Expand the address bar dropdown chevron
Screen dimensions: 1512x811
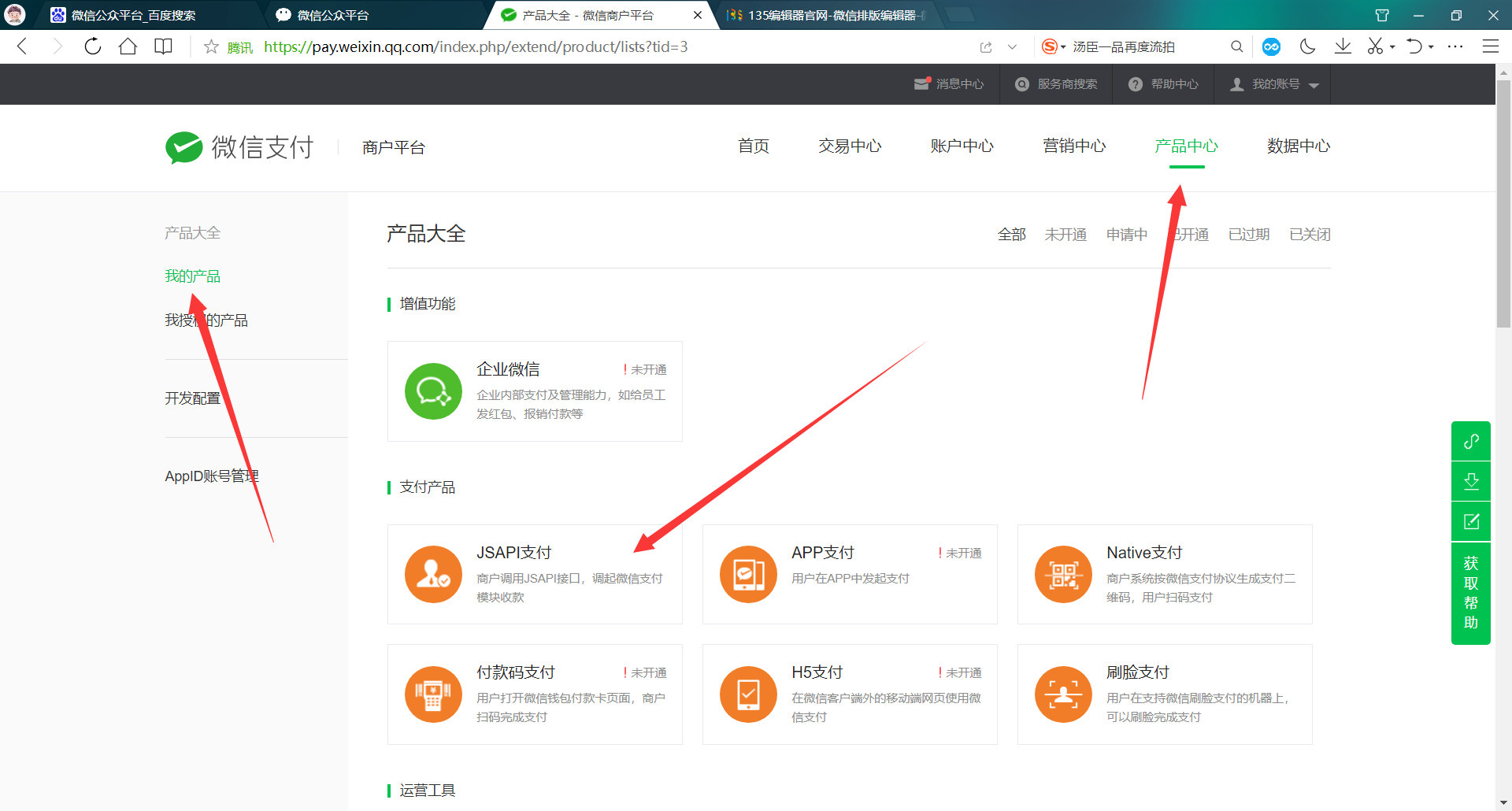point(1012,47)
